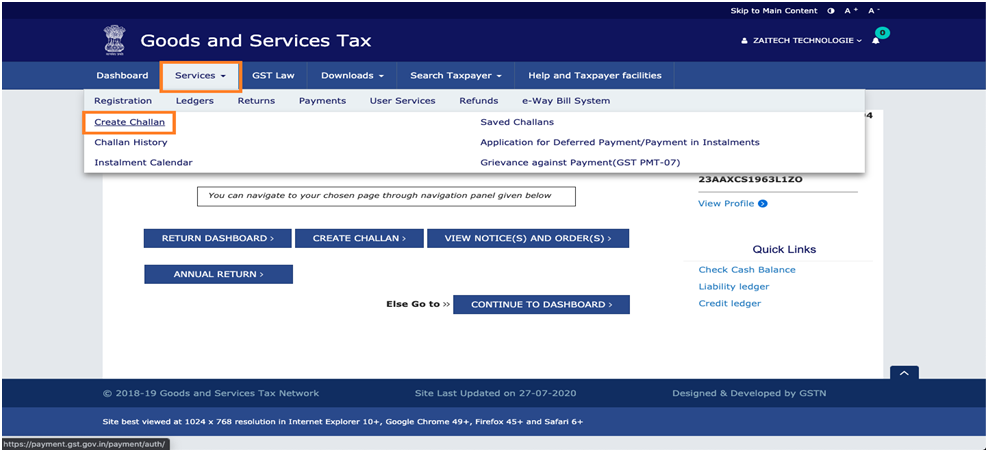This screenshot has width=988, height=452.
Task: Select the Payments submenu
Action: [x=323, y=101]
